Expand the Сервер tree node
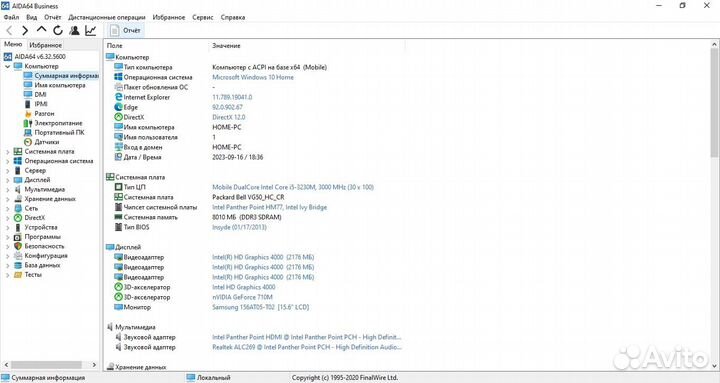 click(x=7, y=170)
